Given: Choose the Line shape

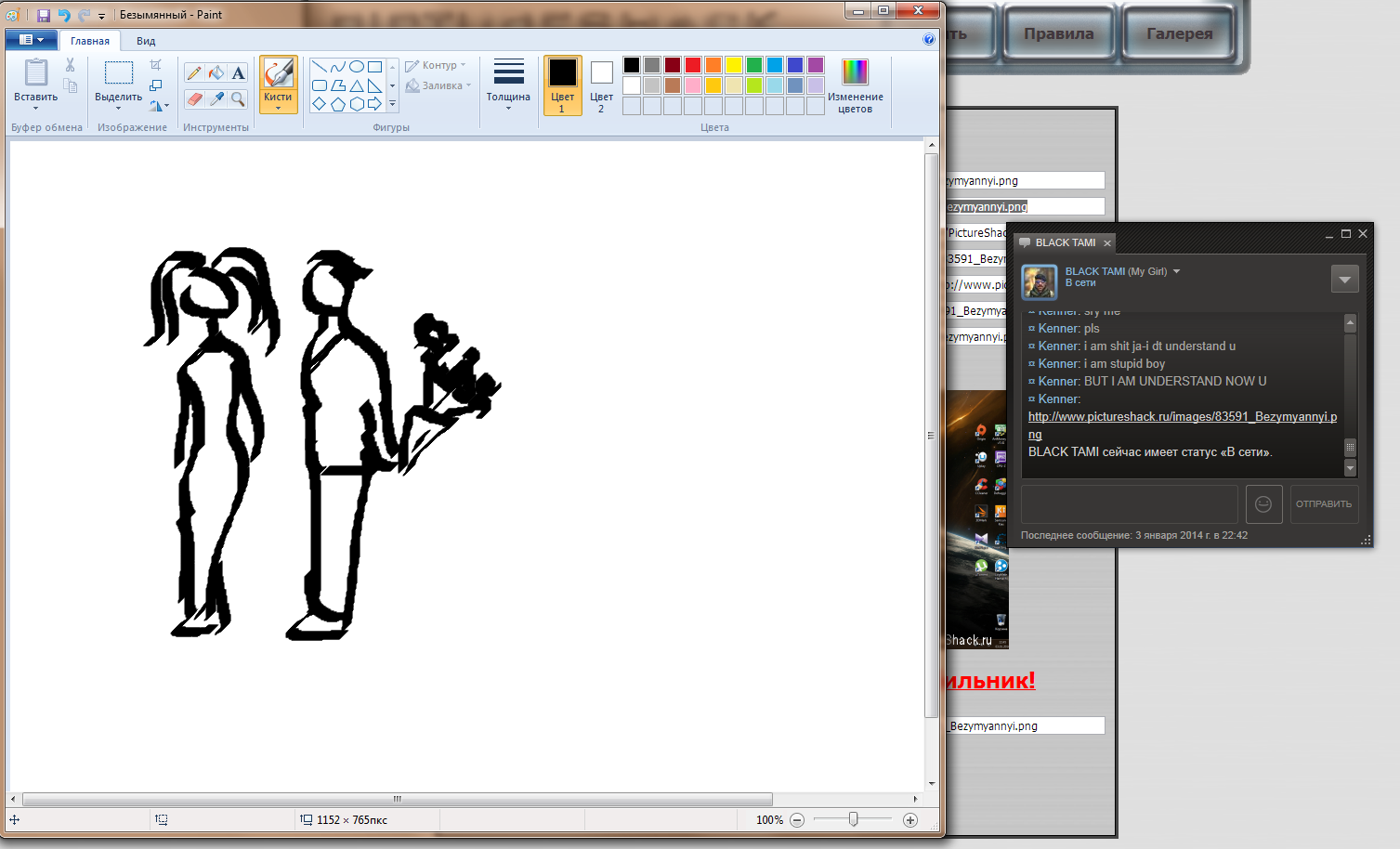Looking at the screenshot, I should point(319,67).
